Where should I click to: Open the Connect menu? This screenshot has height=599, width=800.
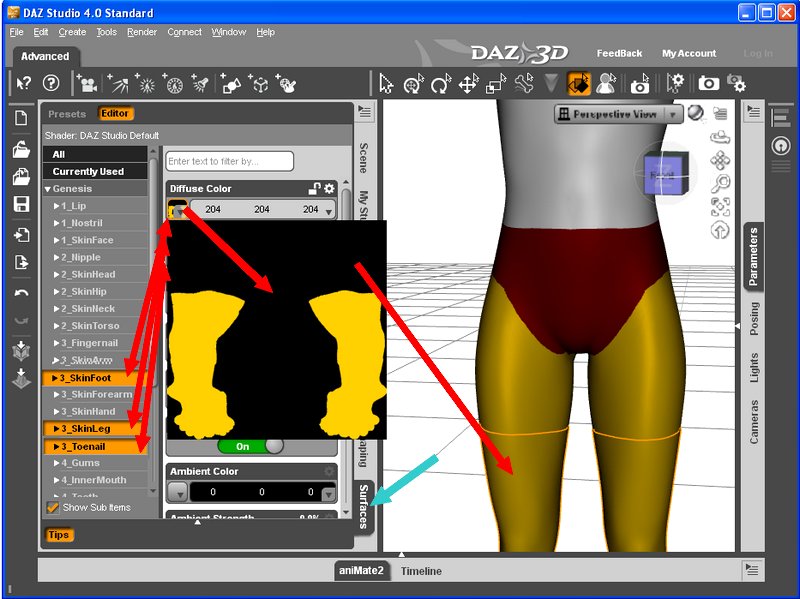pyautogui.click(x=184, y=32)
